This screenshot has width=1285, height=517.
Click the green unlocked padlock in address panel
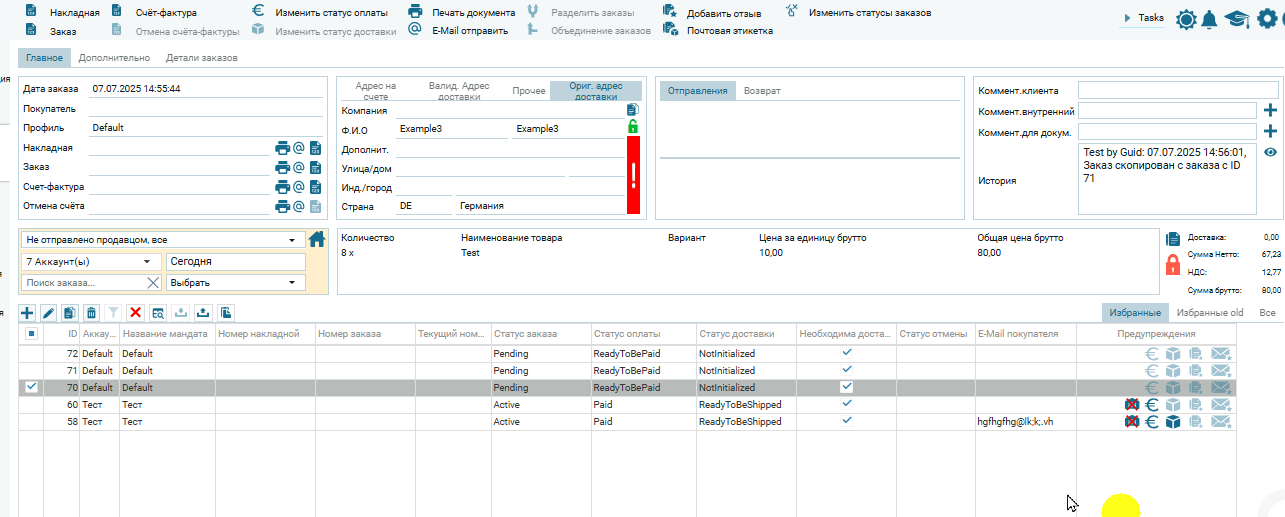pos(632,127)
